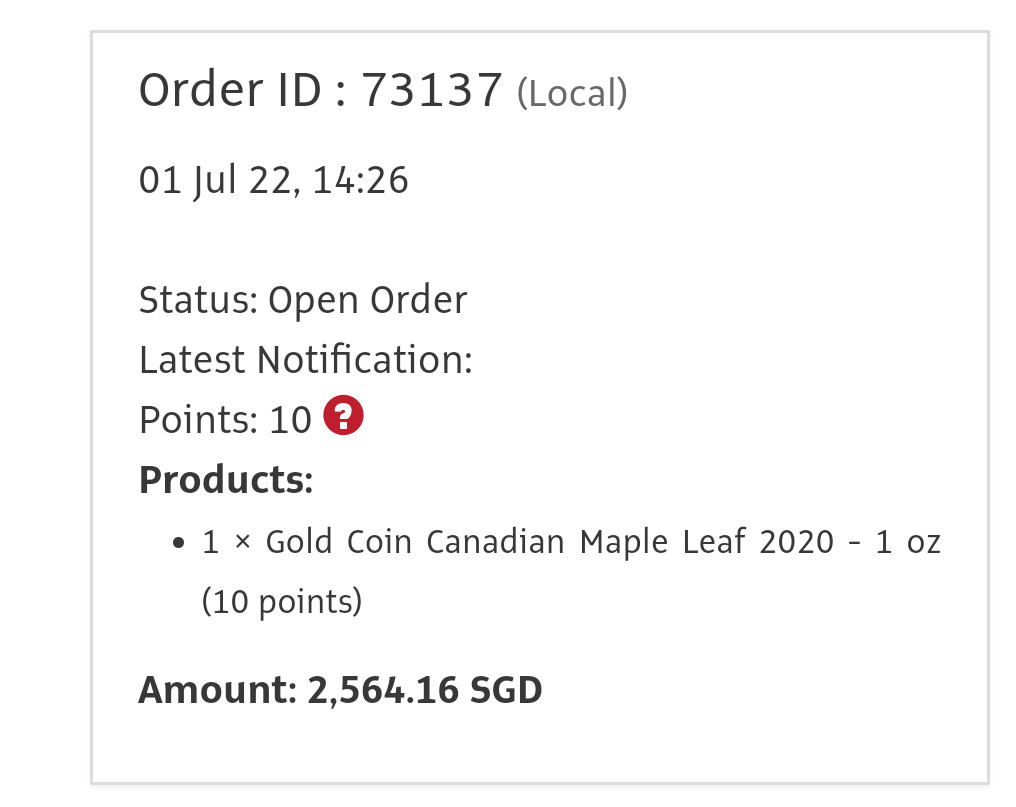Viewport: 1016px width, 807px height.
Task: Click the product list bullet point
Action: click(x=179, y=543)
